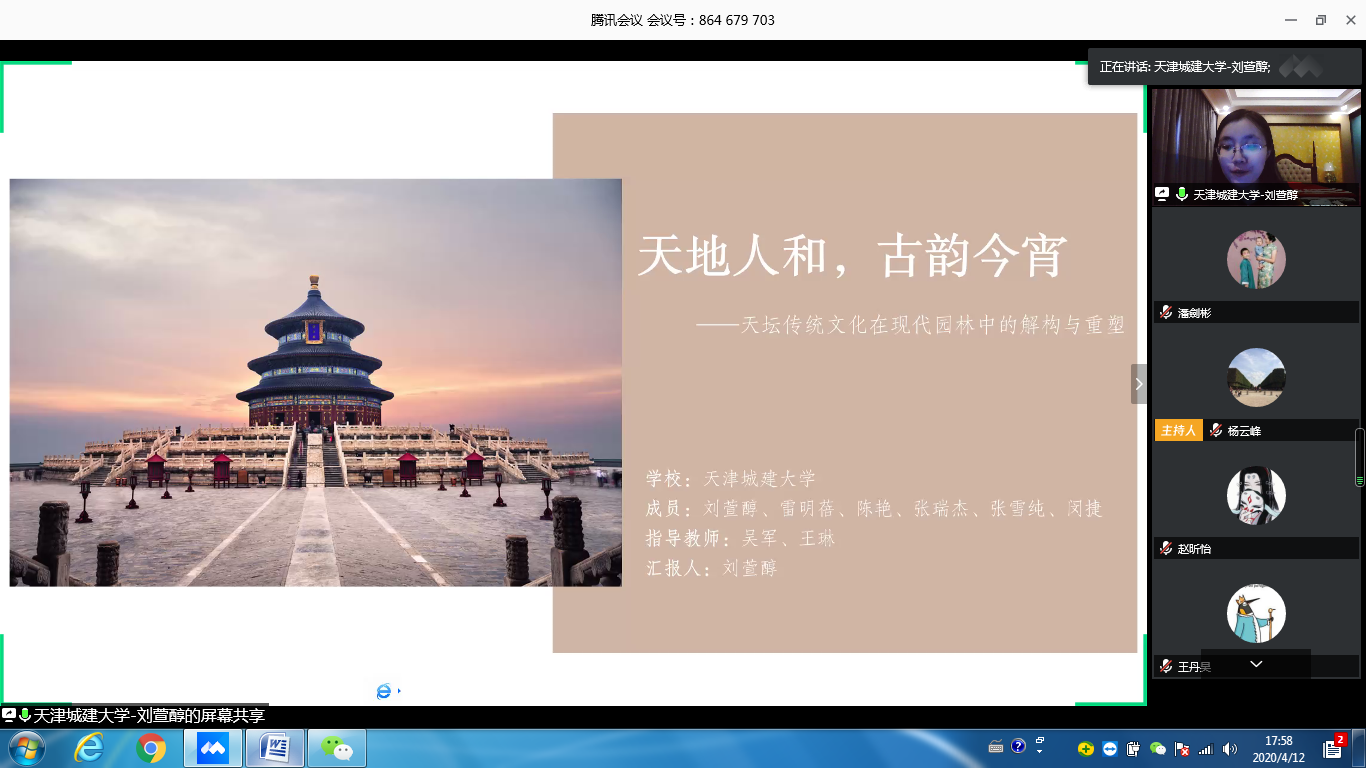Click the 主持人 host badge

(x=1178, y=431)
